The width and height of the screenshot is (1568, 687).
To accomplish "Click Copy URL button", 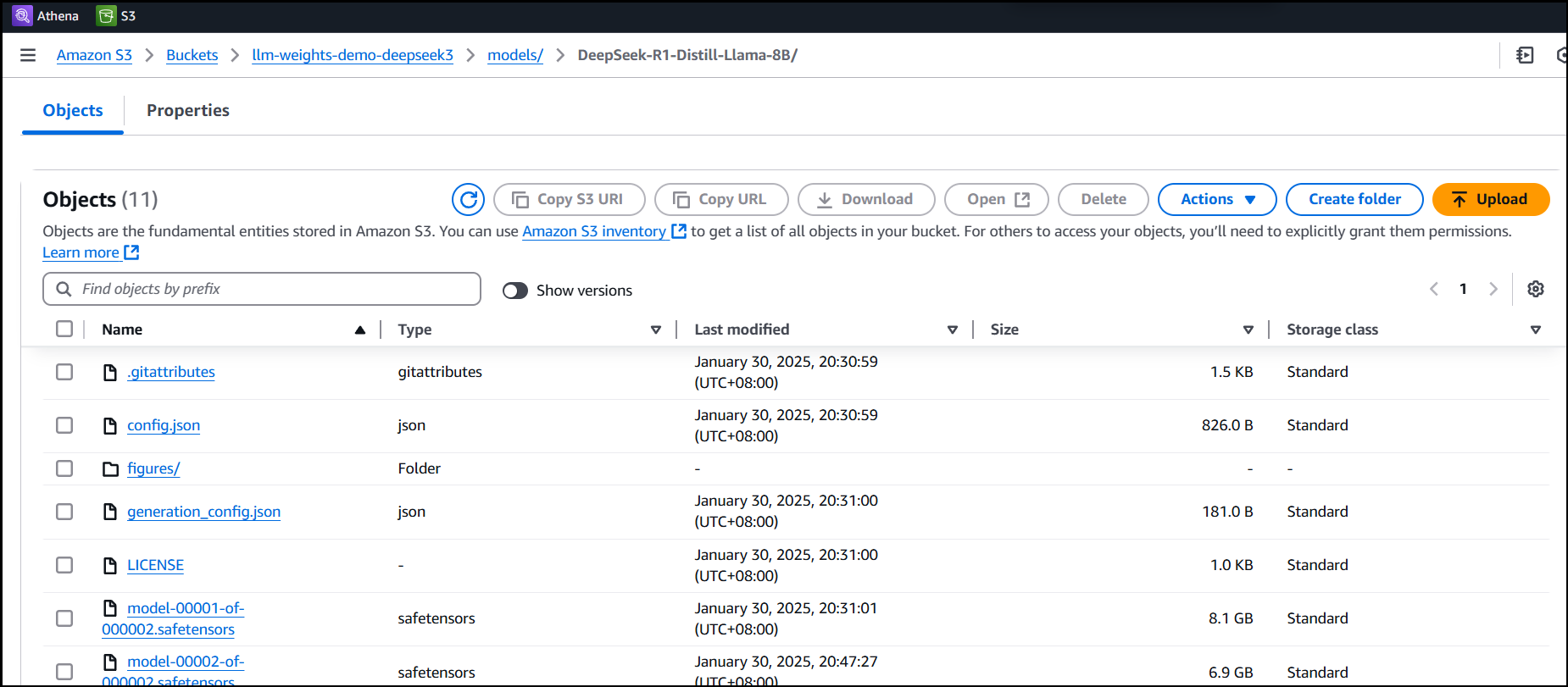I will tap(721, 199).
